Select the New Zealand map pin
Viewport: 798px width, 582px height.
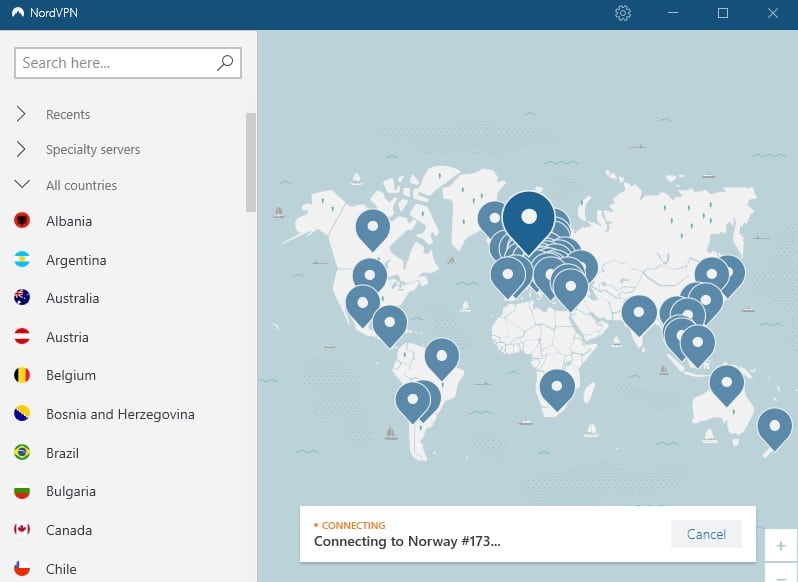[x=775, y=426]
